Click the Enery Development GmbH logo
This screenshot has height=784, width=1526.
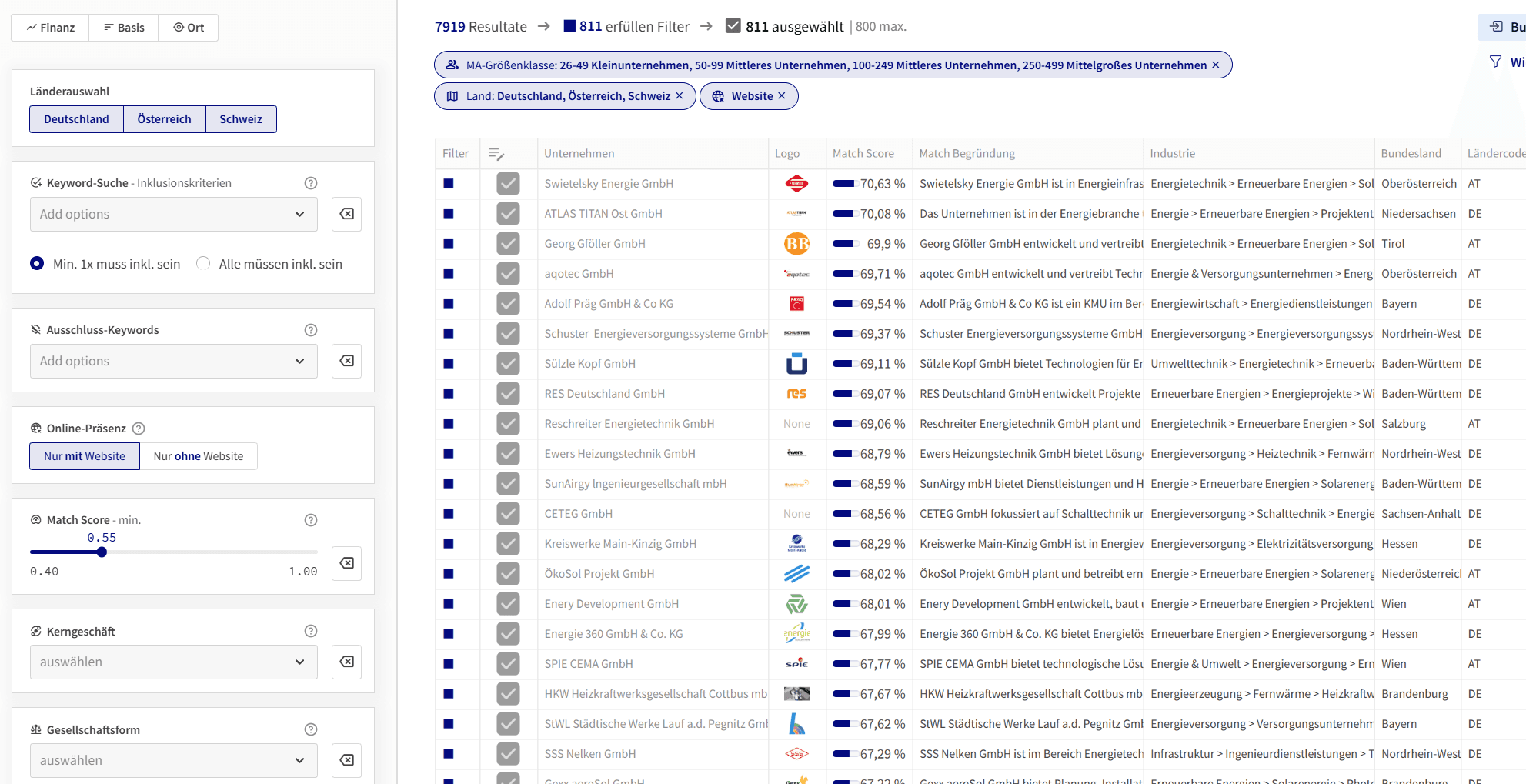[x=796, y=604]
